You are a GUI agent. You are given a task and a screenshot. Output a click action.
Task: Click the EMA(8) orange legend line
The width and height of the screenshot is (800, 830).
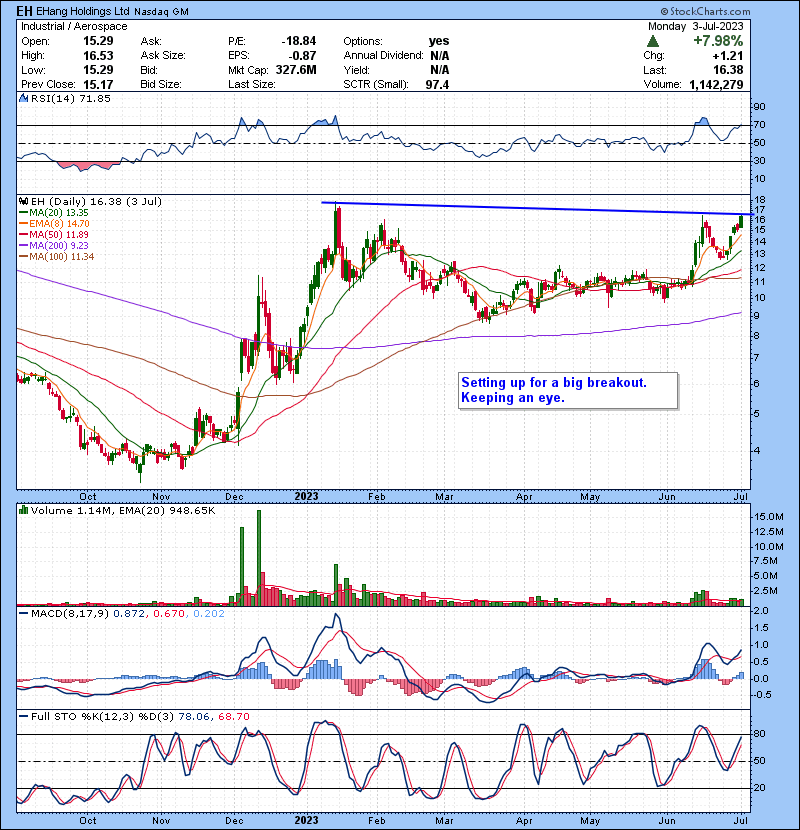(x=23, y=224)
